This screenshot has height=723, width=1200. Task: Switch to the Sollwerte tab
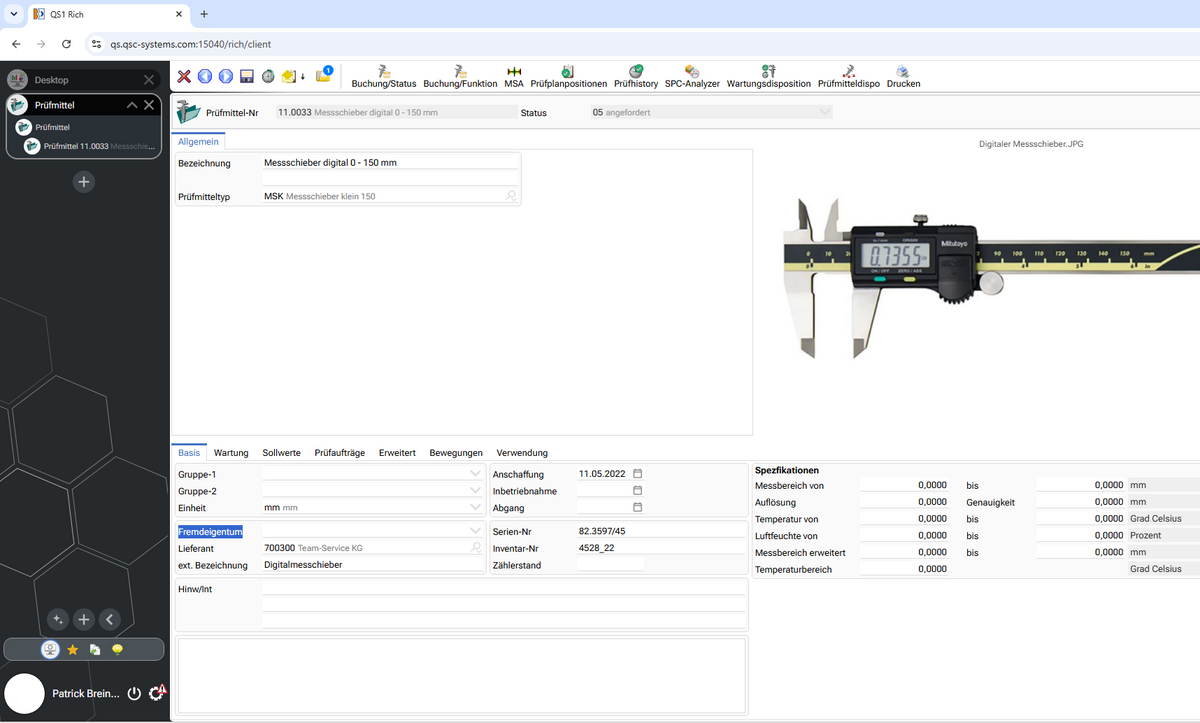281,452
